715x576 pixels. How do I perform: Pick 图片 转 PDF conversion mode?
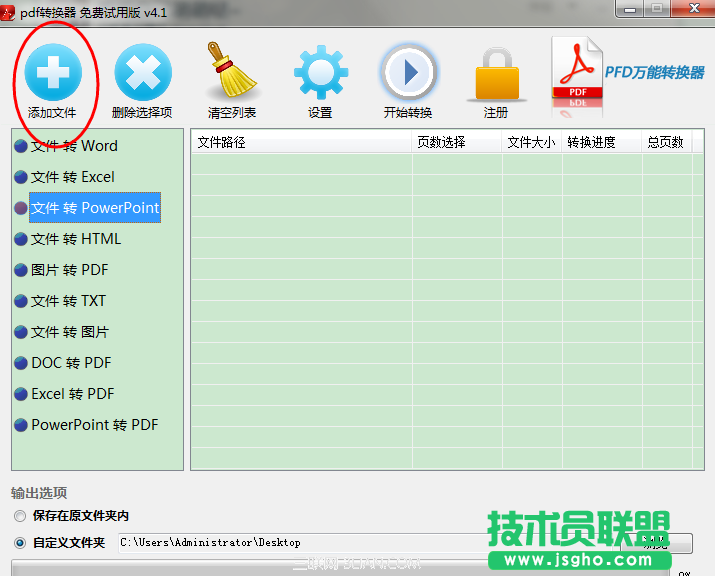click(69, 270)
